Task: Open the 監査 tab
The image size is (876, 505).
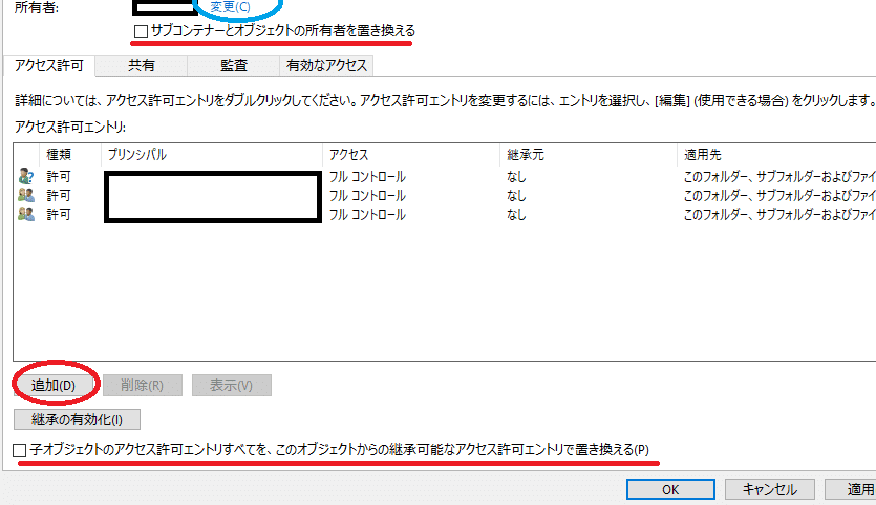Action: [x=234, y=65]
